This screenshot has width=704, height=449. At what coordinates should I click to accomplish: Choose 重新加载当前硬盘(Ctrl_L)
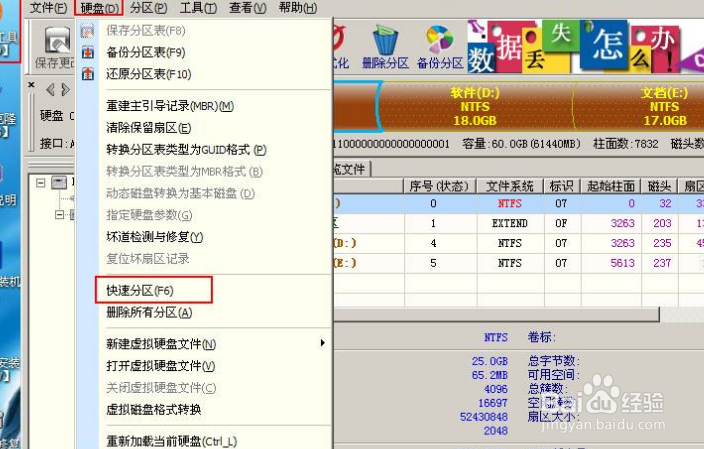tap(172, 441)
